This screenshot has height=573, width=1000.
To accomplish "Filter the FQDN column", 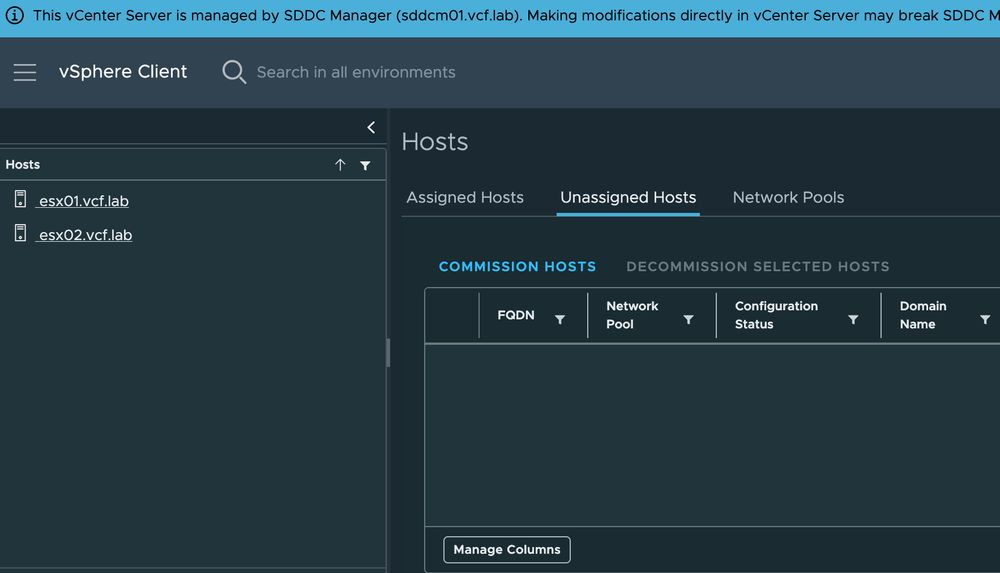I will (x=560, y=320).
